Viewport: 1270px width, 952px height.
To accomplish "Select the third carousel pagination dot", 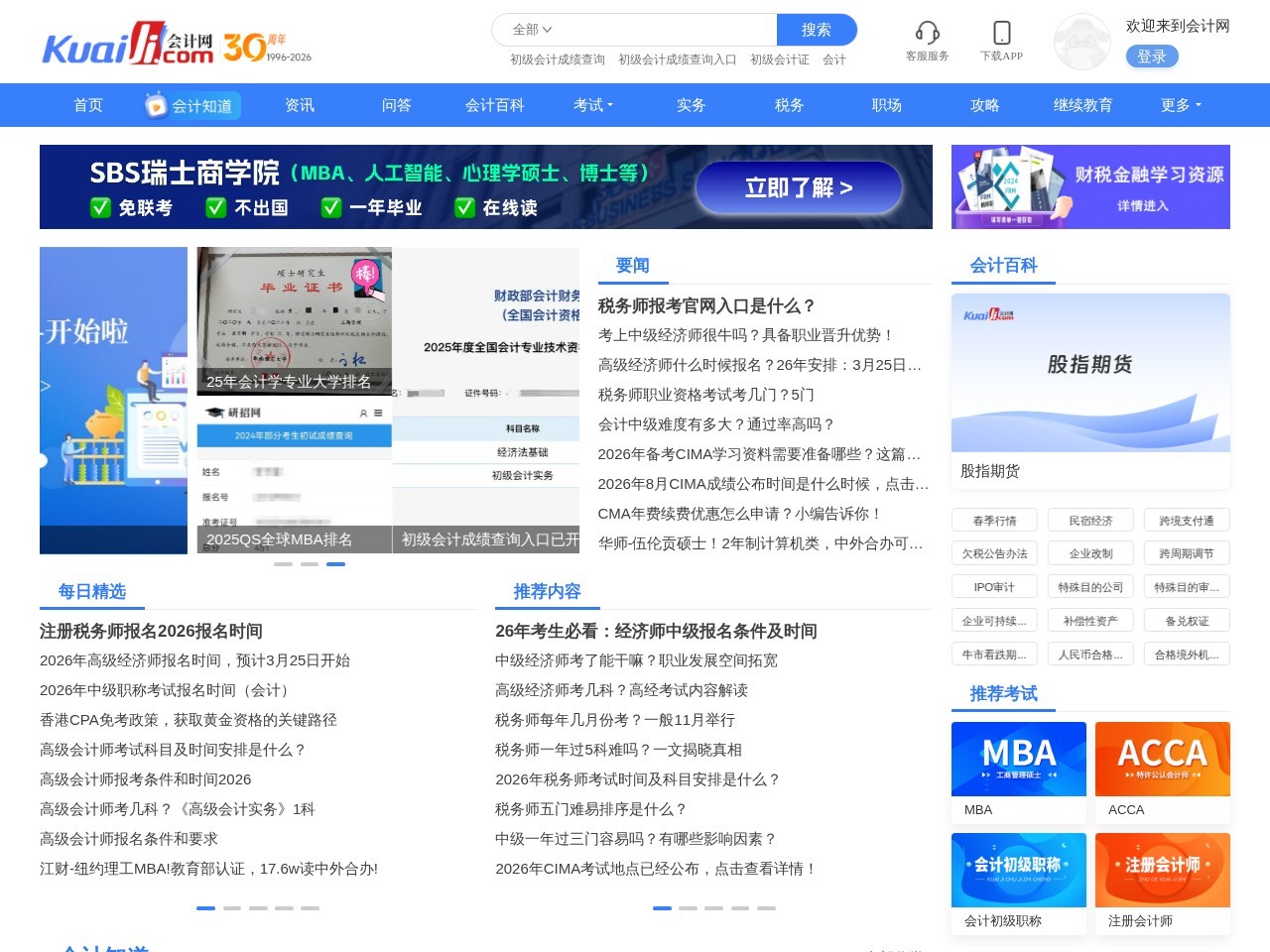I will coord(336,563).
